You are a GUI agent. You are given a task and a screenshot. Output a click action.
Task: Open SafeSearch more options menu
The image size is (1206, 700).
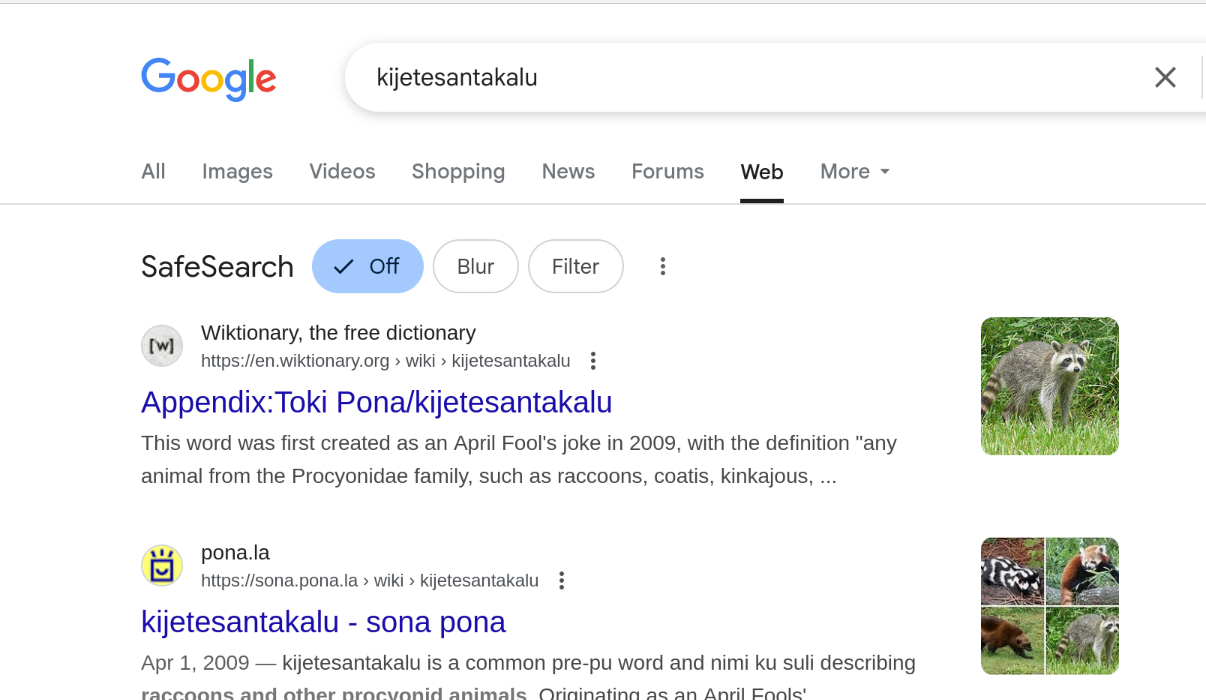[662, 266]
